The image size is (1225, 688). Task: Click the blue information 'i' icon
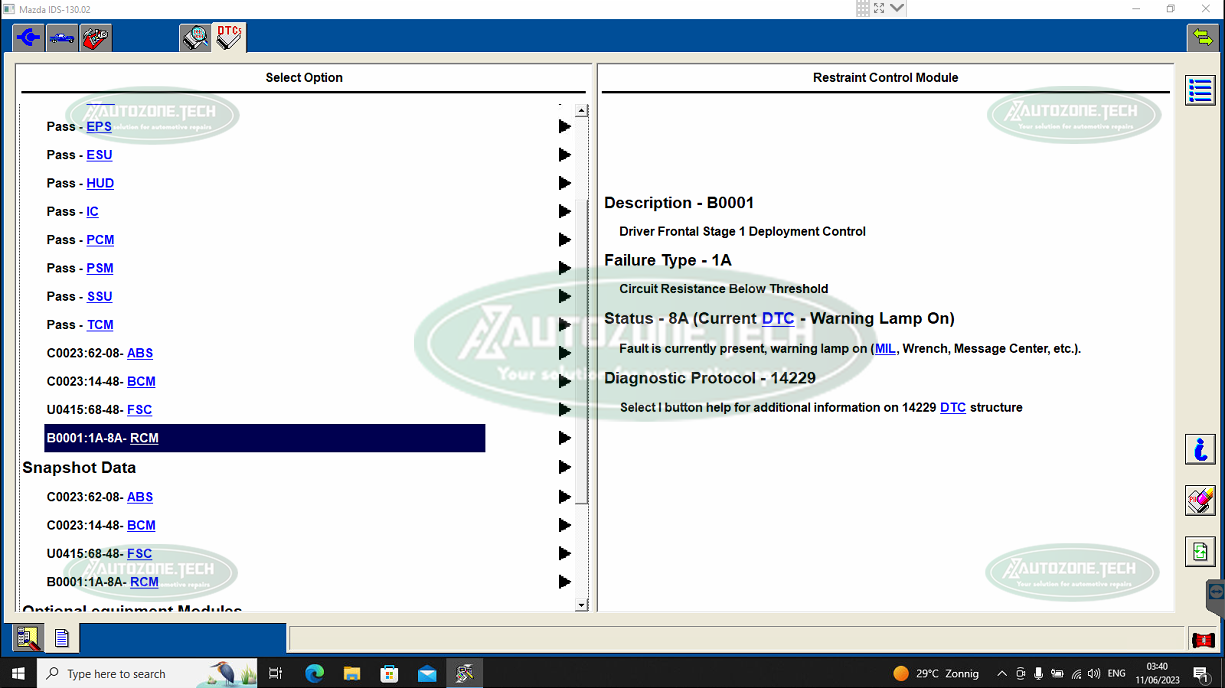click(1200, 449)
